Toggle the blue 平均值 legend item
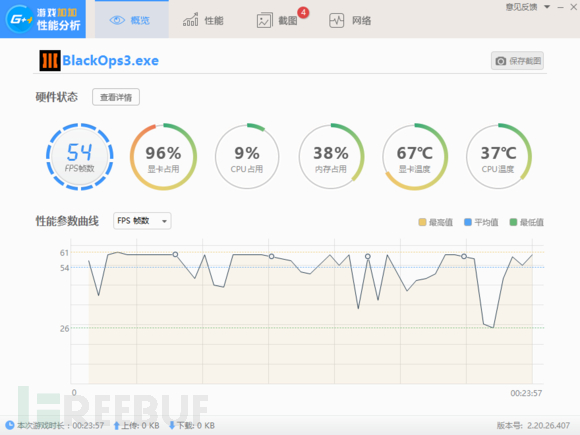The width and height of the screenshot is (580, 435). [481, 222]
